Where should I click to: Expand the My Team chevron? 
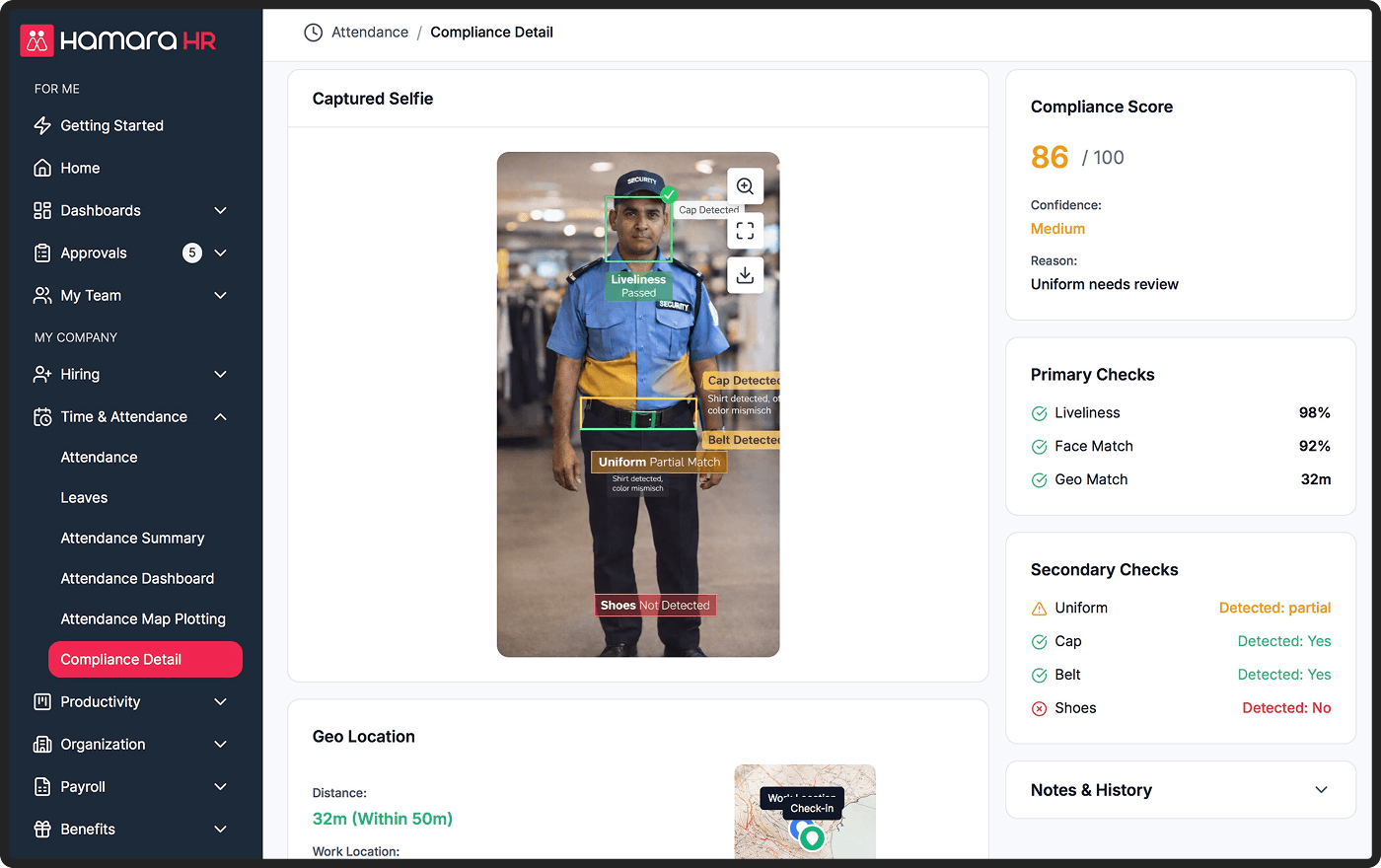point(221,295)
